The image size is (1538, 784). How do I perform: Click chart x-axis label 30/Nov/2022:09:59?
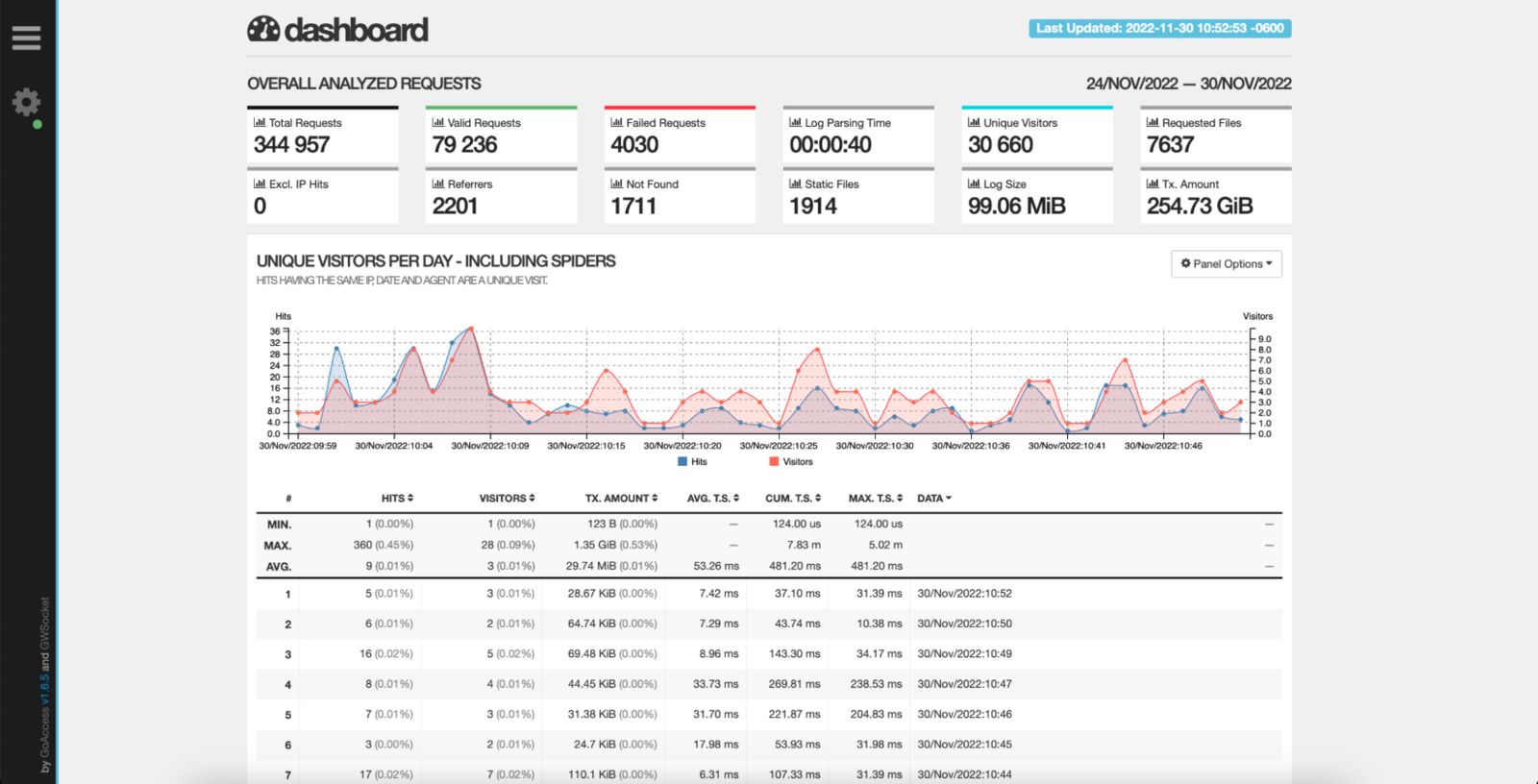[x=298, y=446]
